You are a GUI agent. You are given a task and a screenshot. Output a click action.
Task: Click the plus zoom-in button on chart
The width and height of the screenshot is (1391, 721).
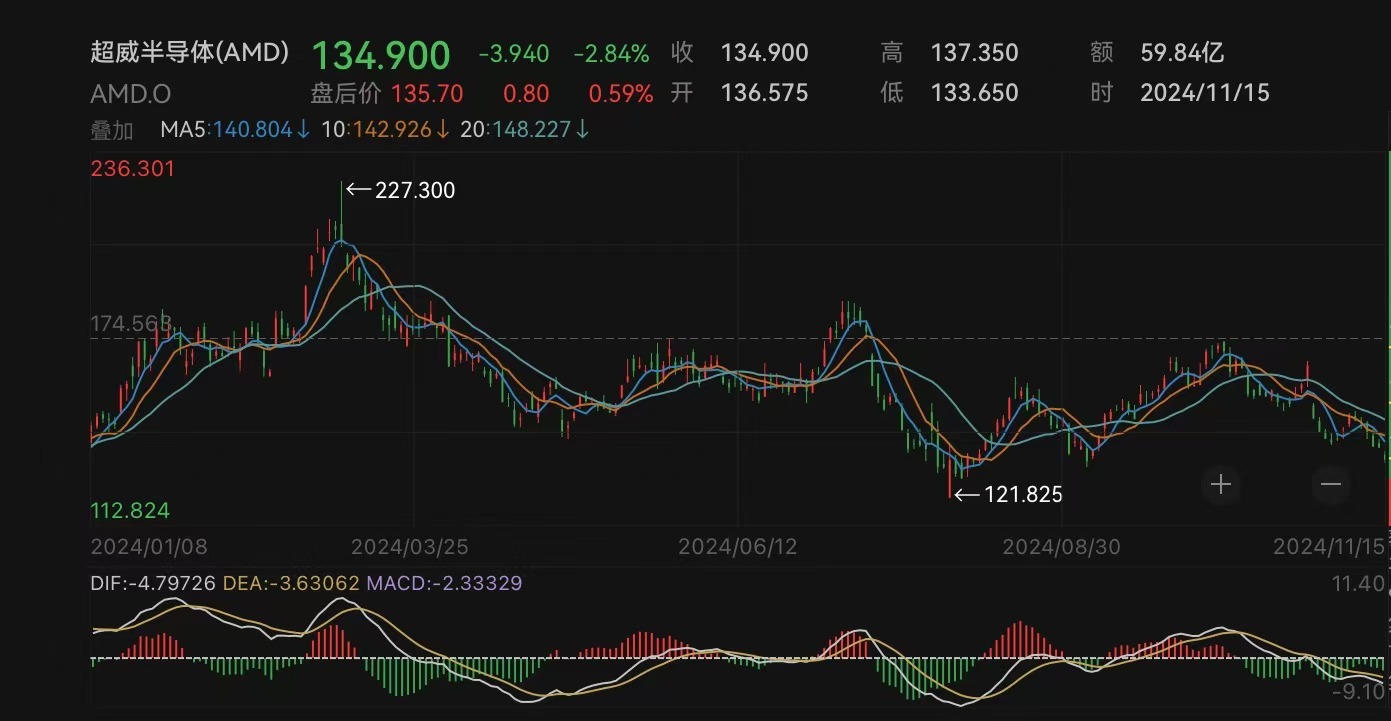pyautogui.click(x=1221, y=485)
